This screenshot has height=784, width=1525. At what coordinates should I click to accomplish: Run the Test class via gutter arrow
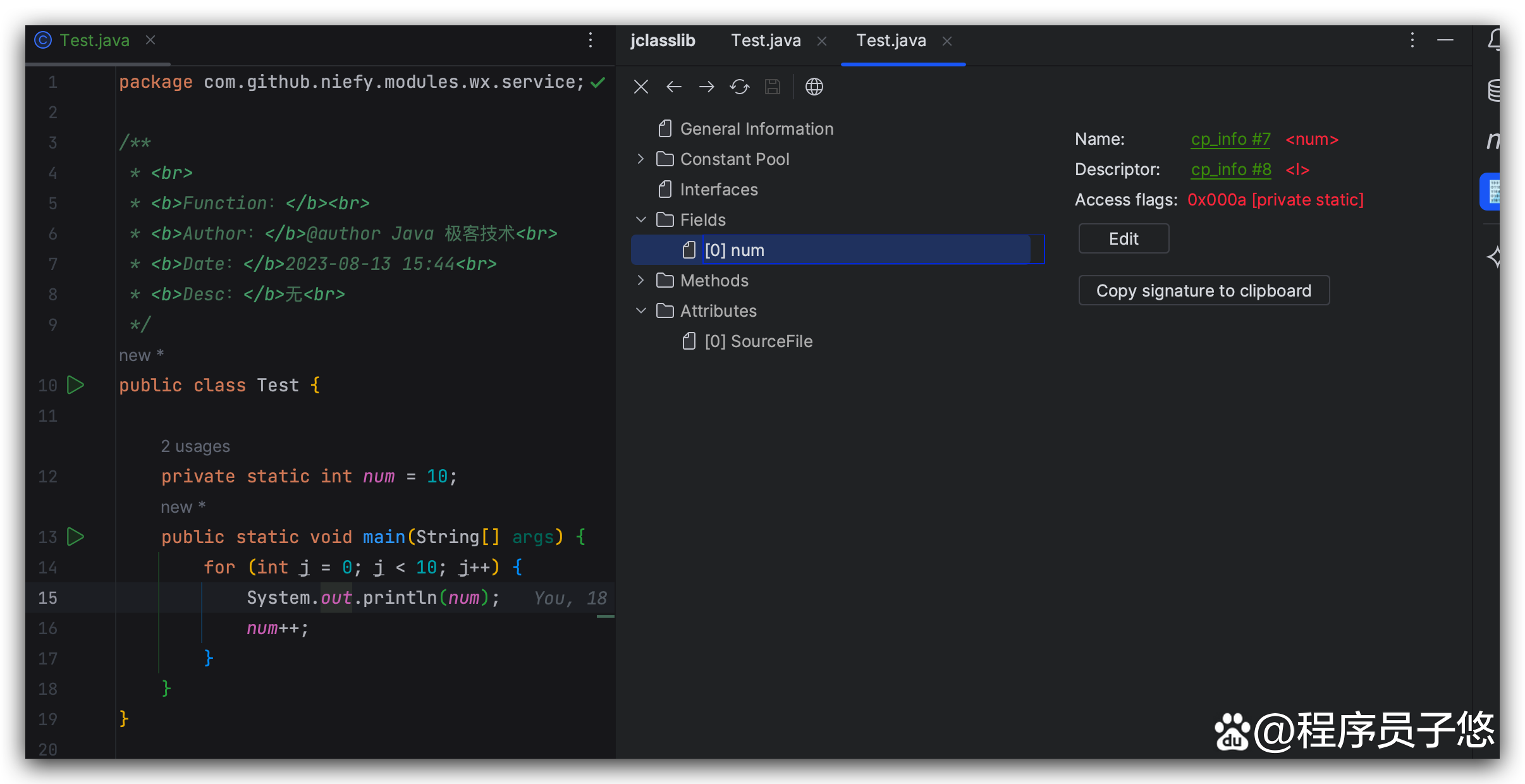[x=75, y=384]
